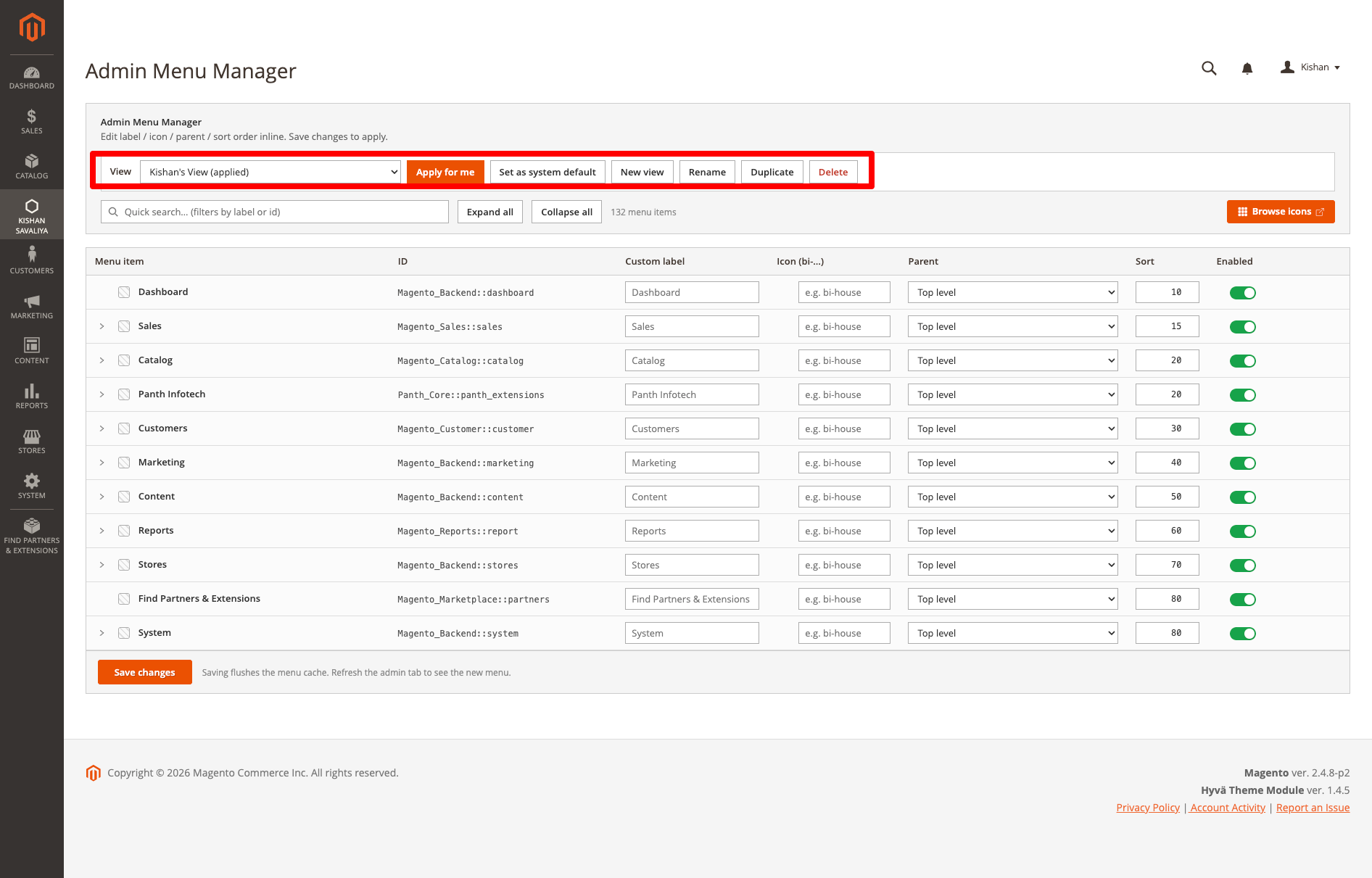Open the Kishan account dropdown arrow
1372x878 pixels.
(x=1337, y=67)
